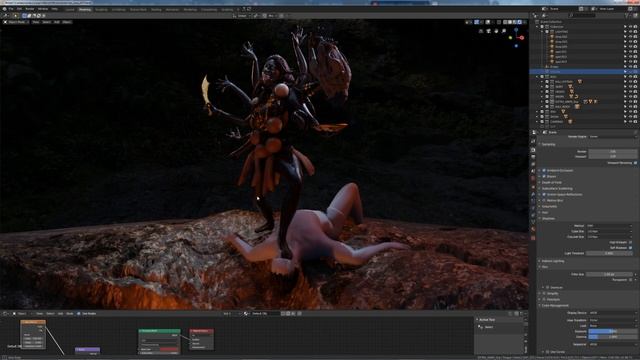Expand Volumetrics panel
Screen dimensions: 640x360
tap(548, 207)
